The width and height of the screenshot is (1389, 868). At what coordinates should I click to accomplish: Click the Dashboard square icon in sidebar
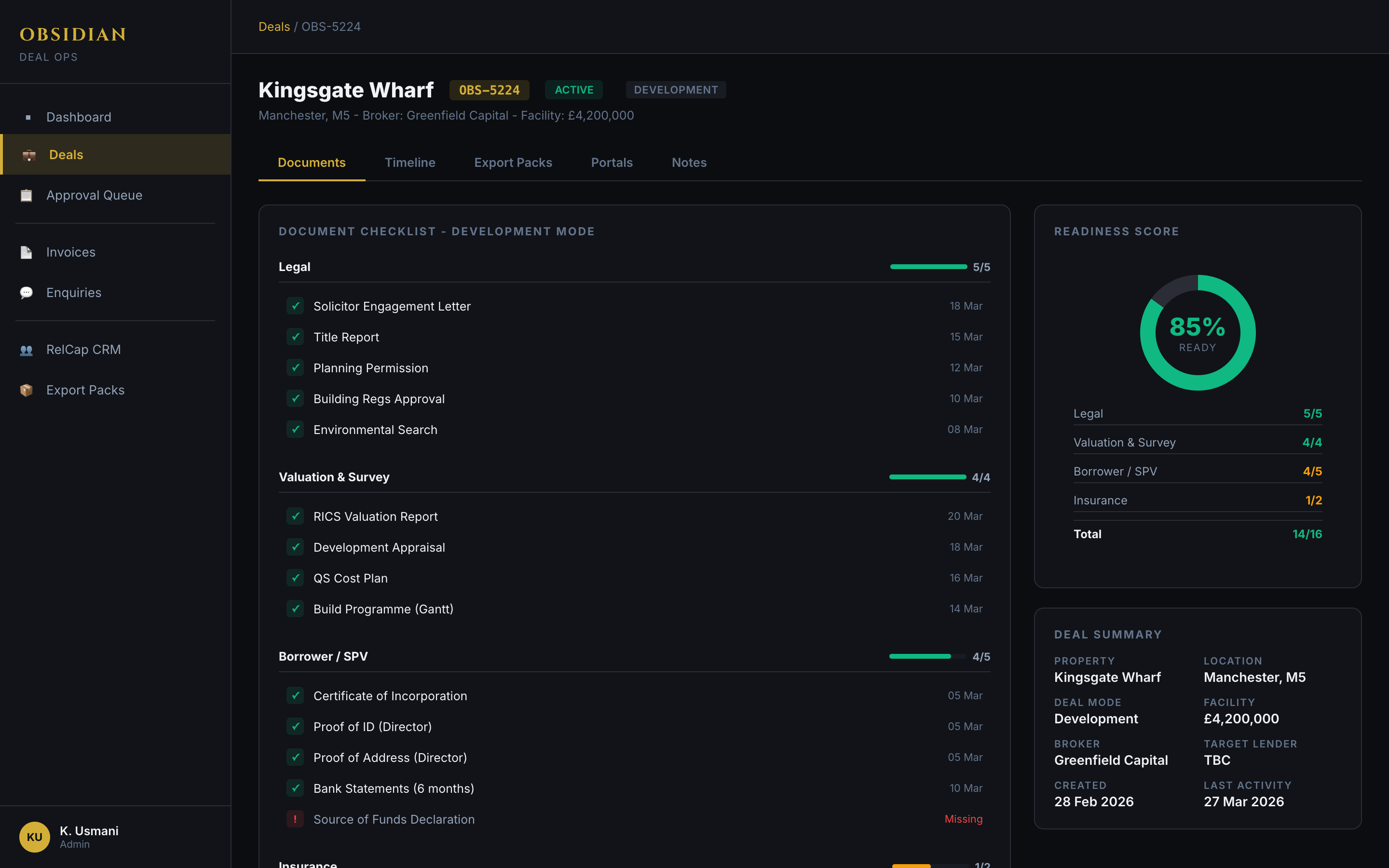(x=27, y=117)
